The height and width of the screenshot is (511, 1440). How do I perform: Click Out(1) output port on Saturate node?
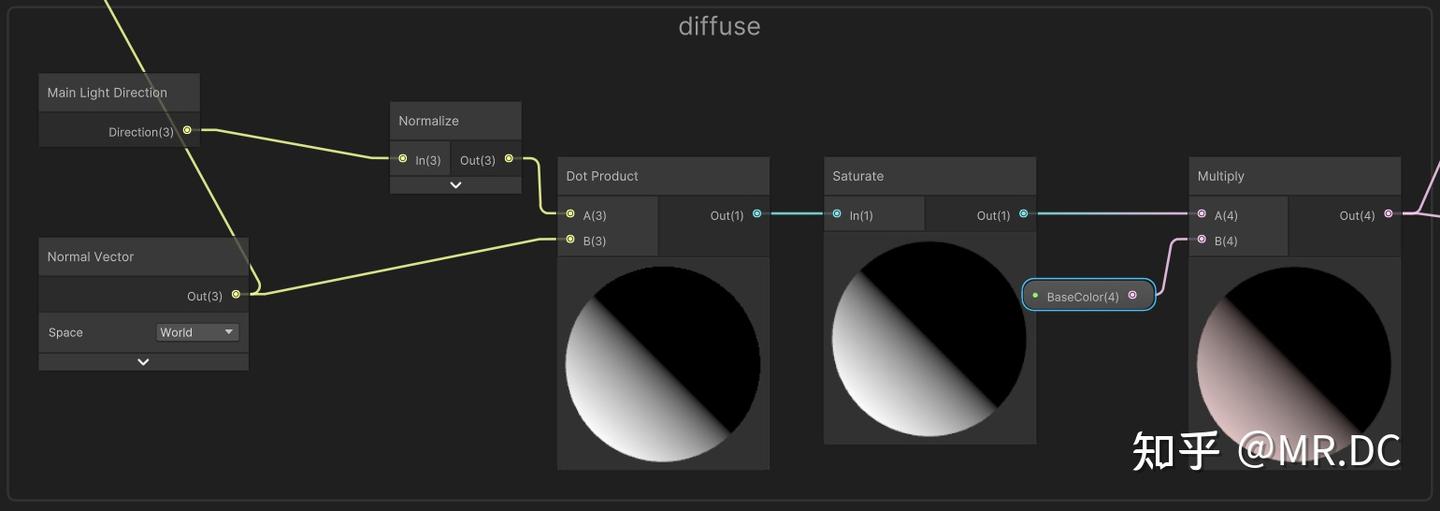click(x=1024, y=213)
